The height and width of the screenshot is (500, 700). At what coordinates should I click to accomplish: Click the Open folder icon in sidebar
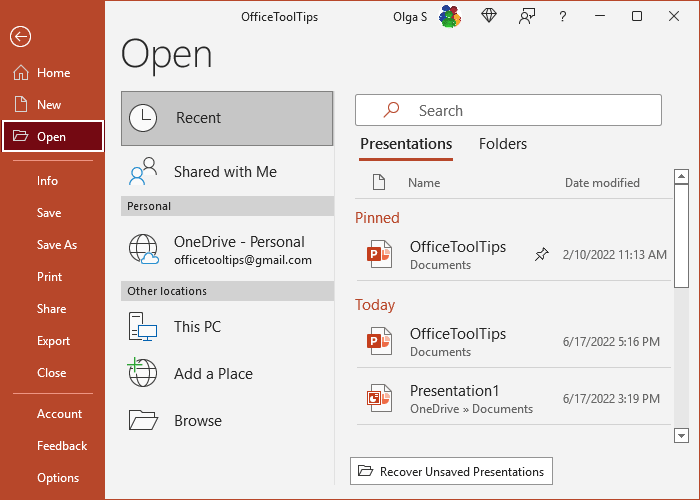[21, 136]
